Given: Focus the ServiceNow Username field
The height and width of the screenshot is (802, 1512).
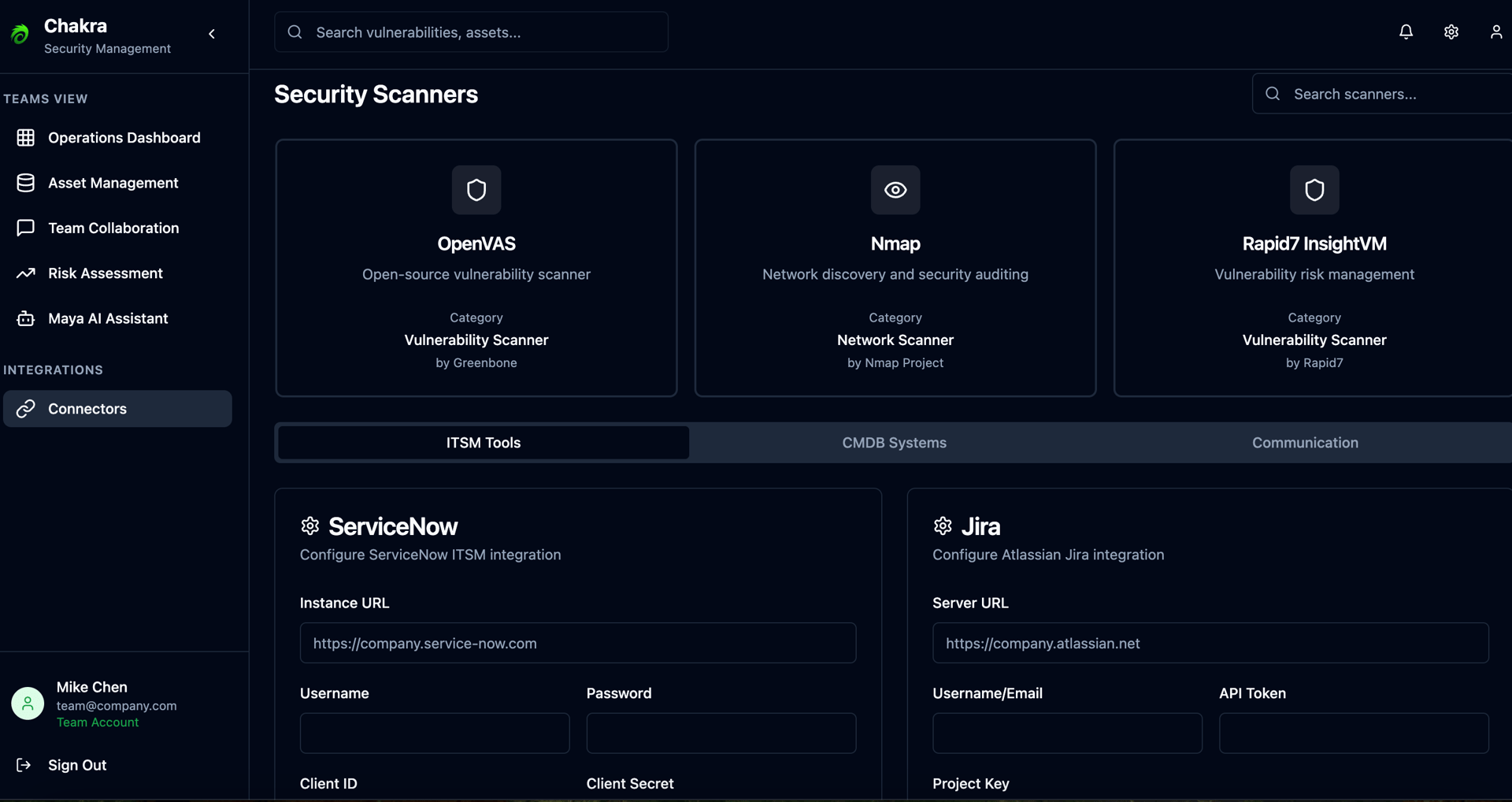Looking at the screenshot, I should [x=435, y=733].
